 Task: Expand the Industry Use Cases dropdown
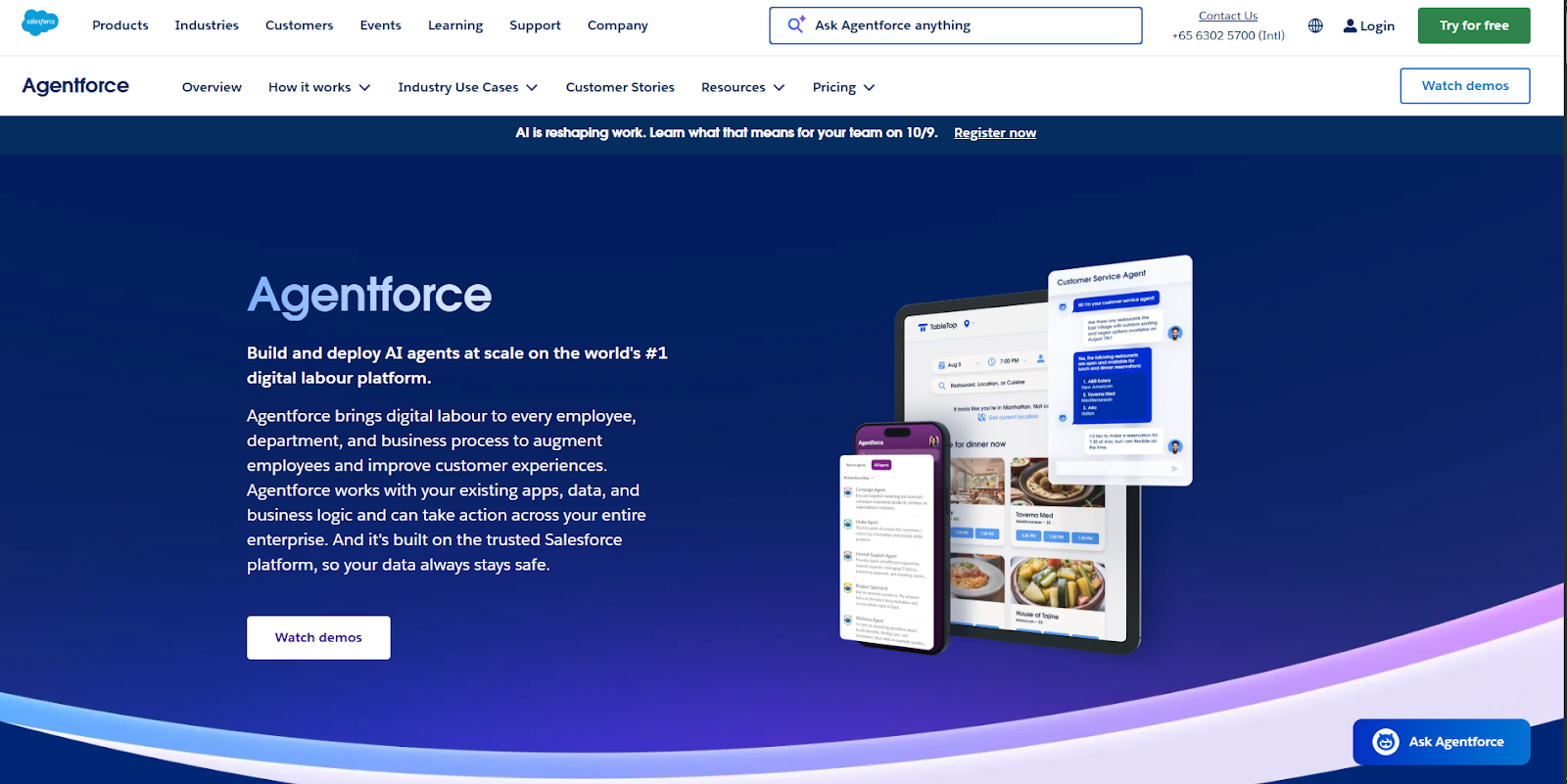(468, 87)
